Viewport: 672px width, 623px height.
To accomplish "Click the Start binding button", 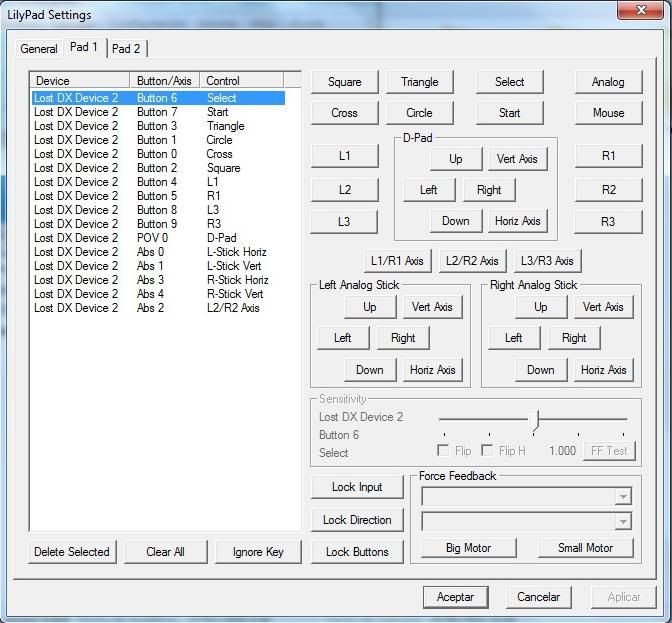I will pyautogui.click(x=510, y=113).
